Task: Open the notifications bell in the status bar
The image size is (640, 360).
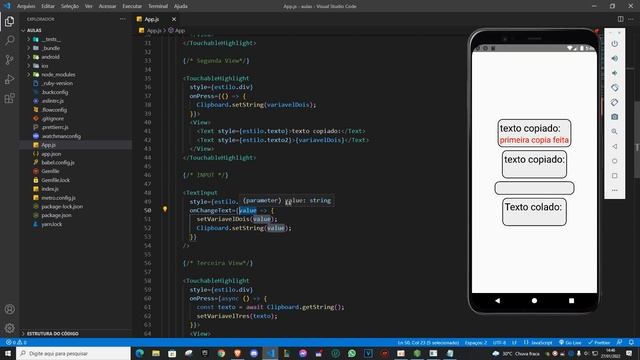Action: [631, 342]
